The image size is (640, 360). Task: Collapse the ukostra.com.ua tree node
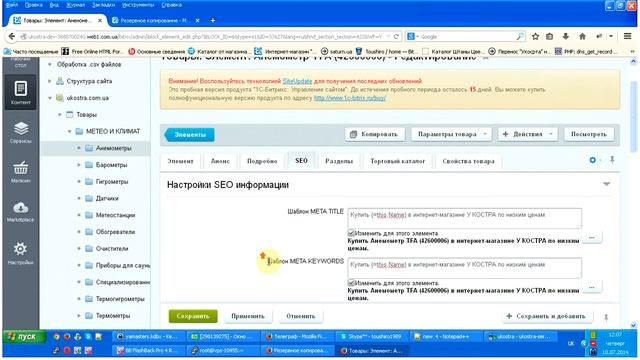50,98
